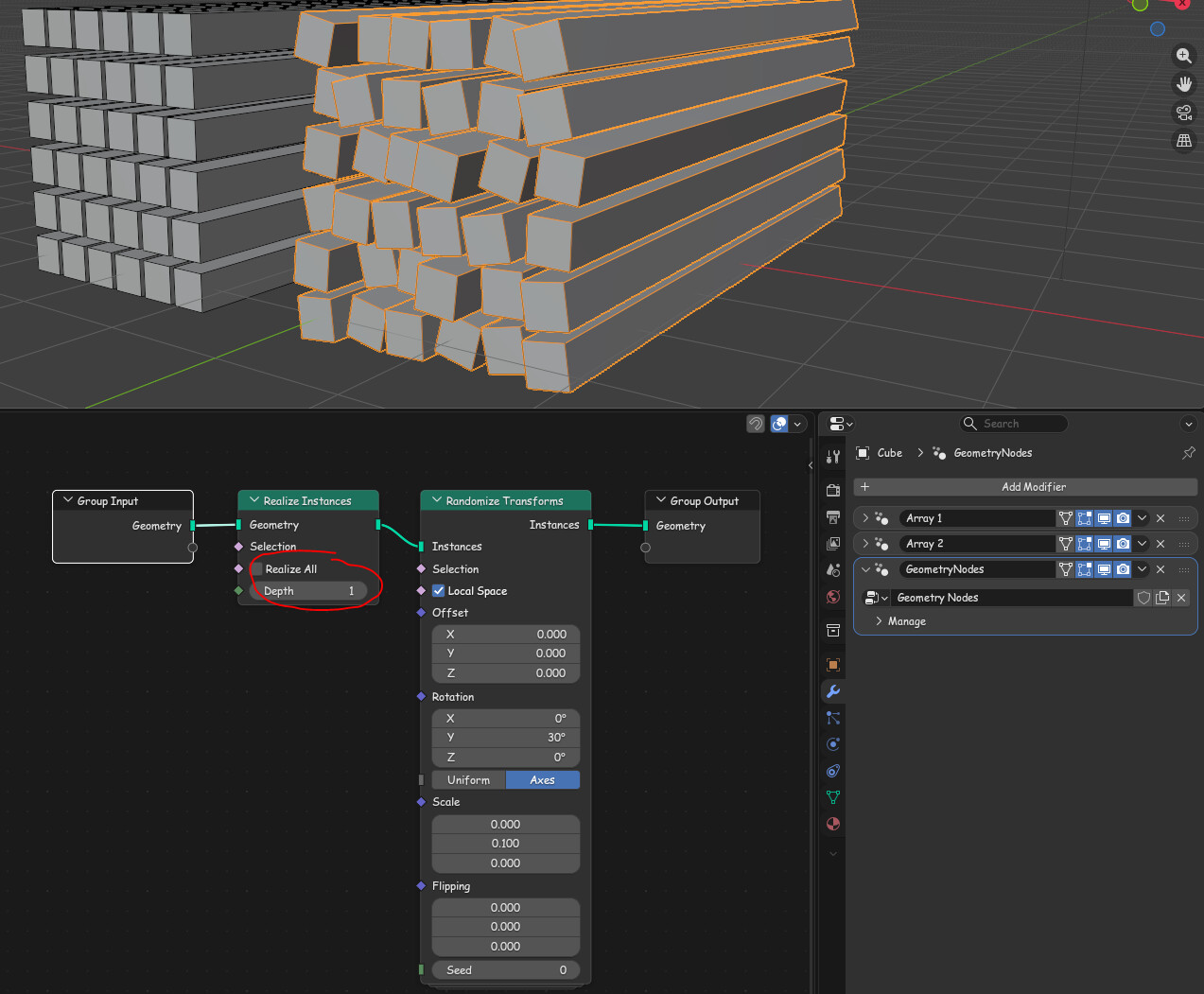This screenshot has height=994, width=1204.
Task: Open GeometryNodes modifier extras dropdown
Action: [1142, 569]
